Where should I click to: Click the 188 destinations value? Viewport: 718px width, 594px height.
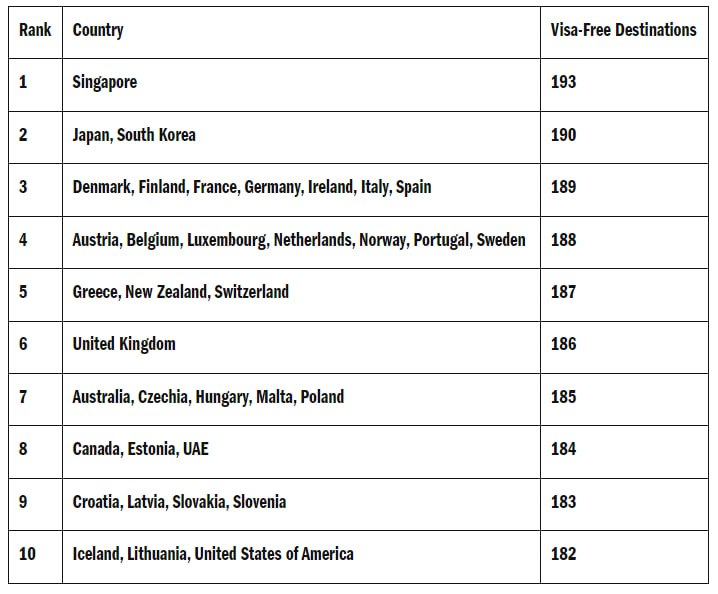(563, 240)
